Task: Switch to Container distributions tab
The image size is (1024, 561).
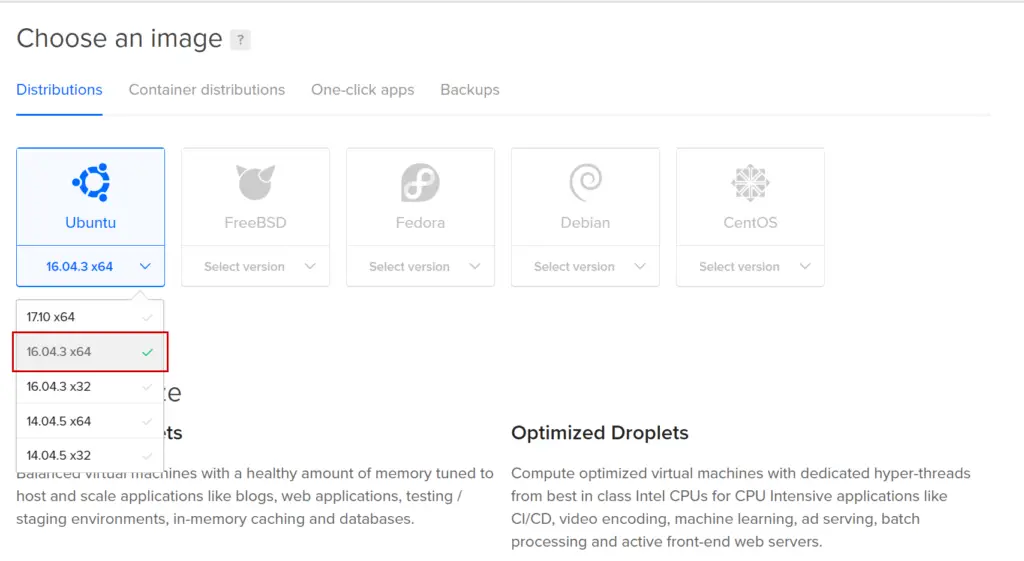Action: [206, 89]
